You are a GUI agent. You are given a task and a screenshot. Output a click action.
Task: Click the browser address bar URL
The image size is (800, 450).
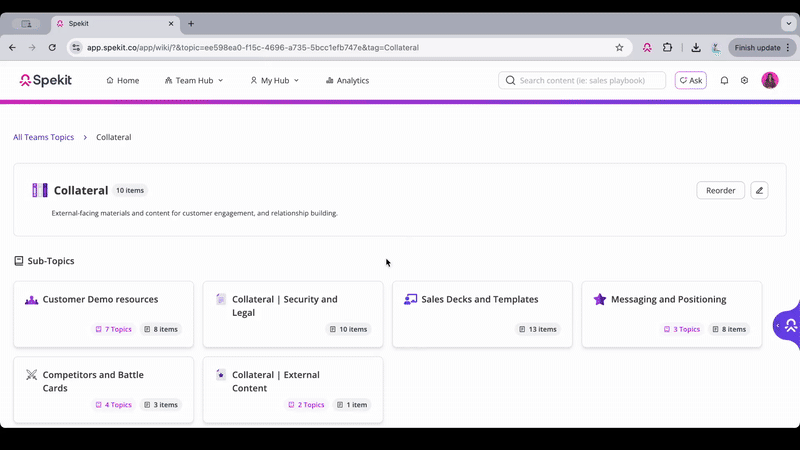click(x=253, y=47)
